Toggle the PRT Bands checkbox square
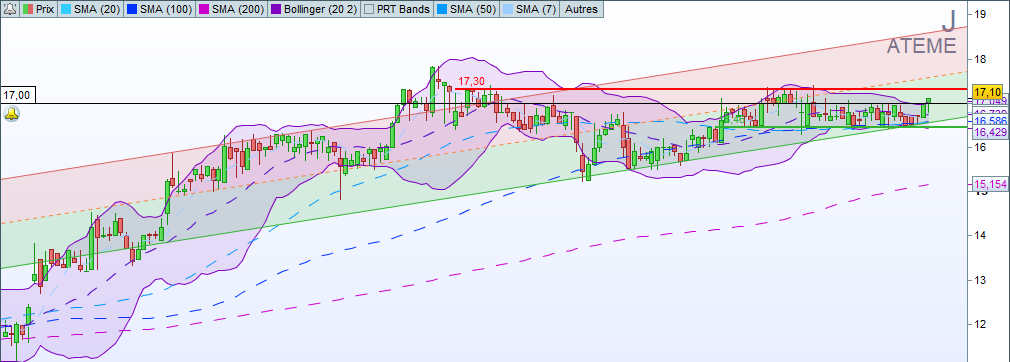The image size is (1010, 362). click(x=368, y=9)
